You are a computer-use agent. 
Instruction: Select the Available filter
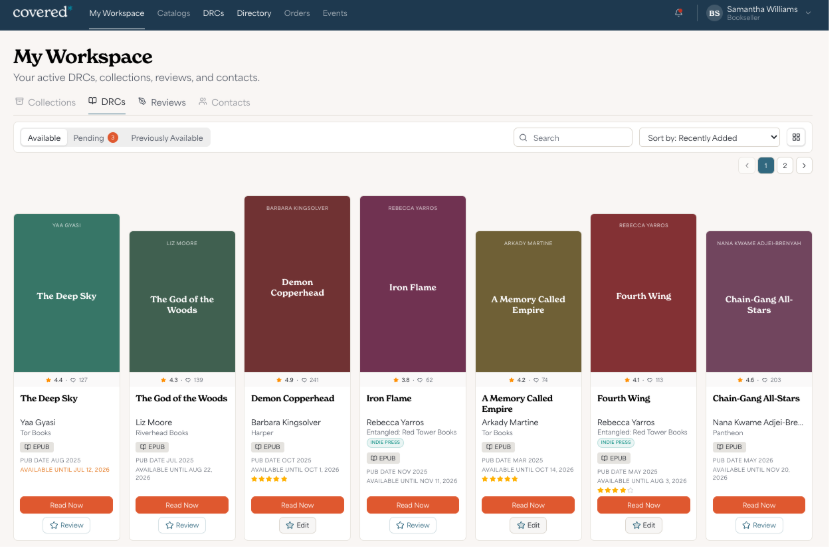click(44, 138)
